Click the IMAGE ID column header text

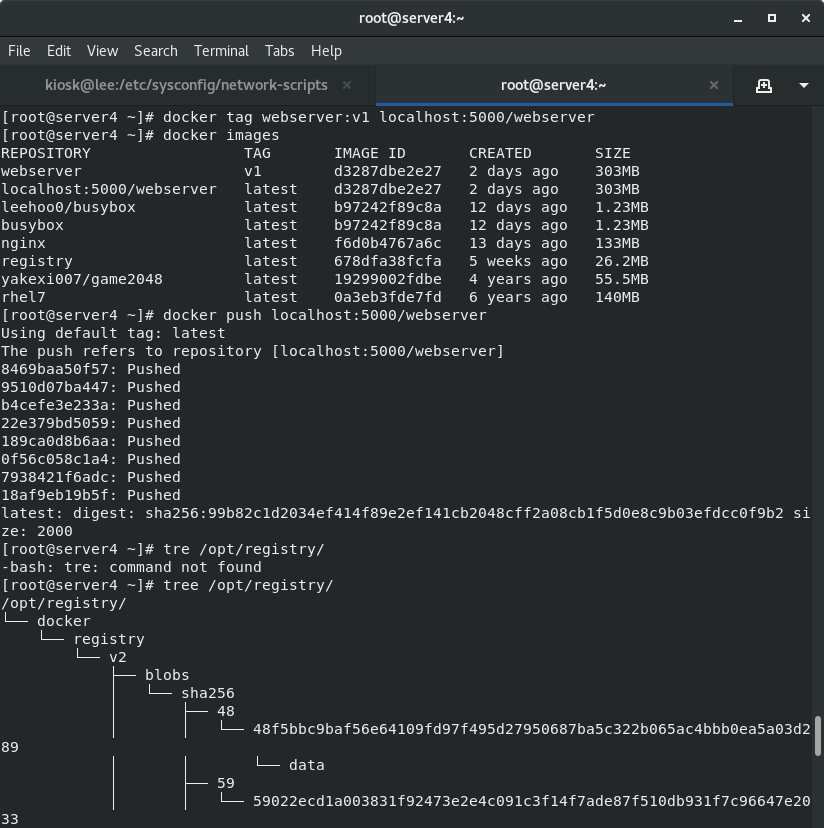coord(370,153)
